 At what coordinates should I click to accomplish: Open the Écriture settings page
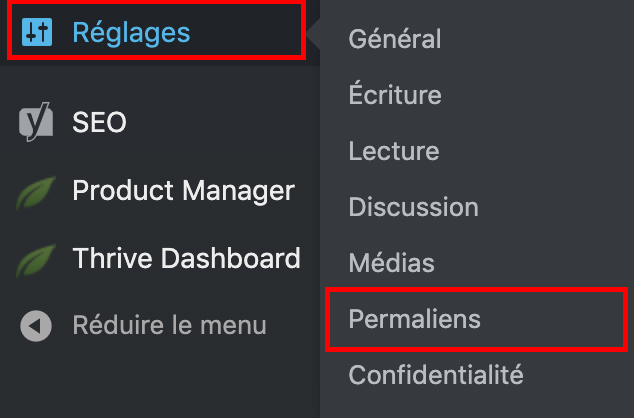(x=394, y=95)
